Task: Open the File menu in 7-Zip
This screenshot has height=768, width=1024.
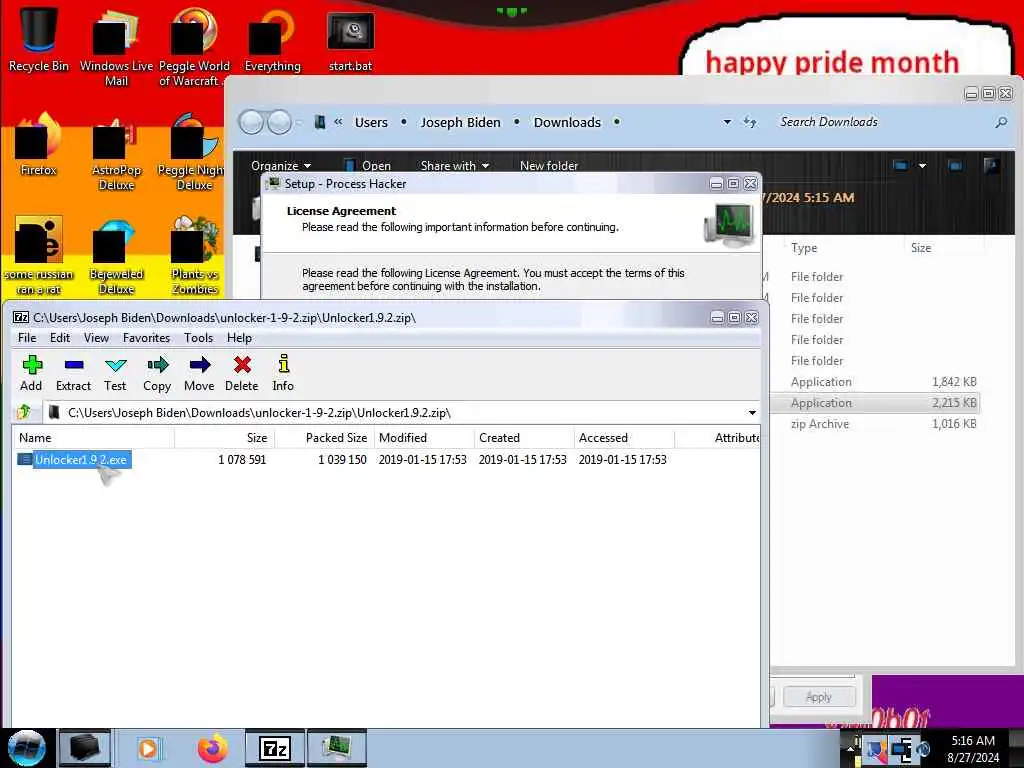Action: point(27,338)
